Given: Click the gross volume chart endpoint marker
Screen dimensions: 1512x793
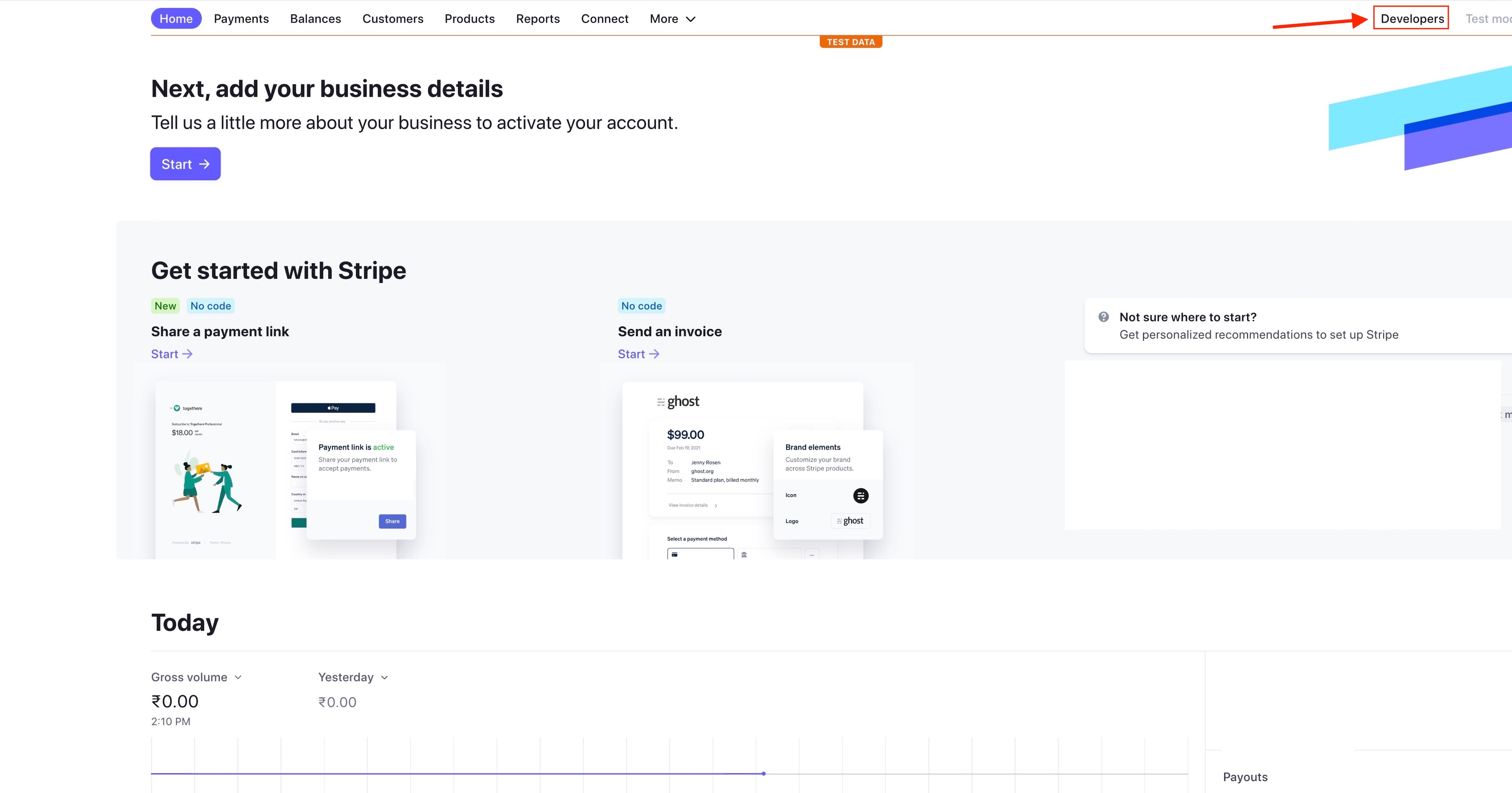Looking at the screenshot, I should pyautogui.click(x=764, y=774).
